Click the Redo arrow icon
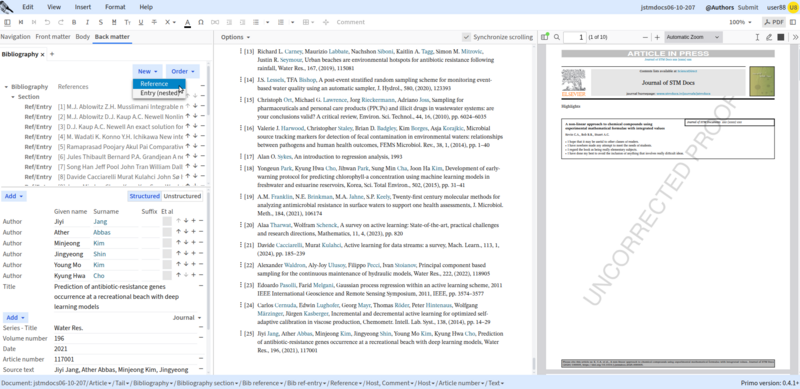 point(61,22)
